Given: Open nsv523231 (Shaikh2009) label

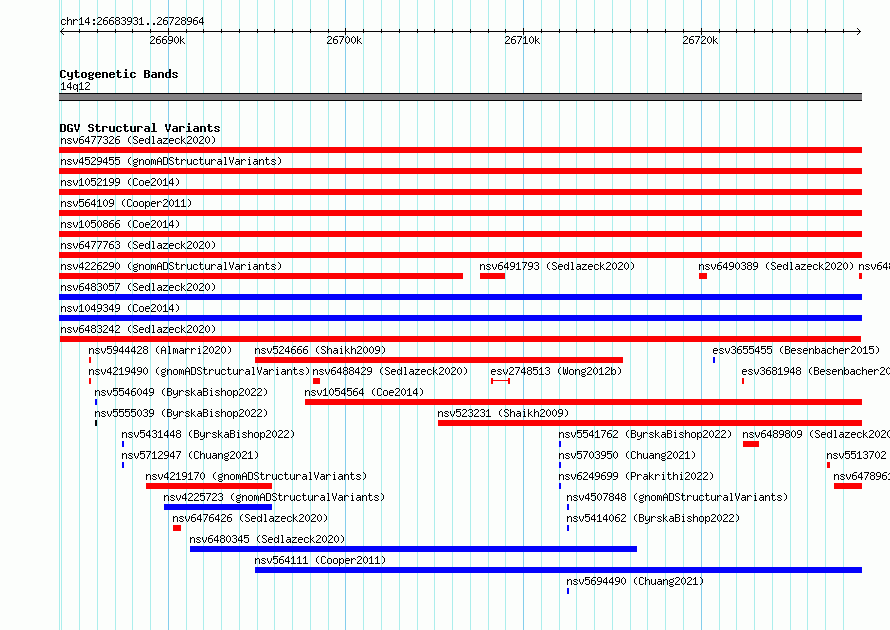Looking at the screenshot, I should coord(503,413).
